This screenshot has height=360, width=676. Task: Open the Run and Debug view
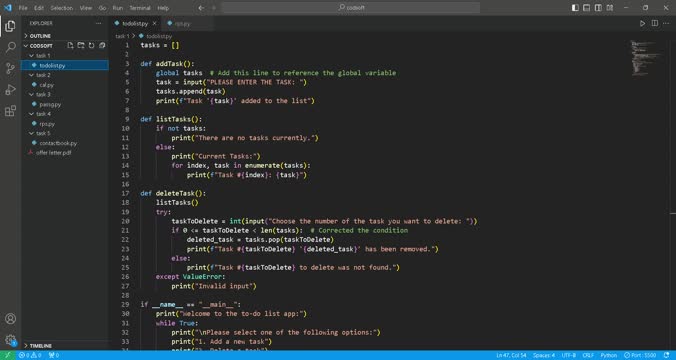(x=10, y=90)
